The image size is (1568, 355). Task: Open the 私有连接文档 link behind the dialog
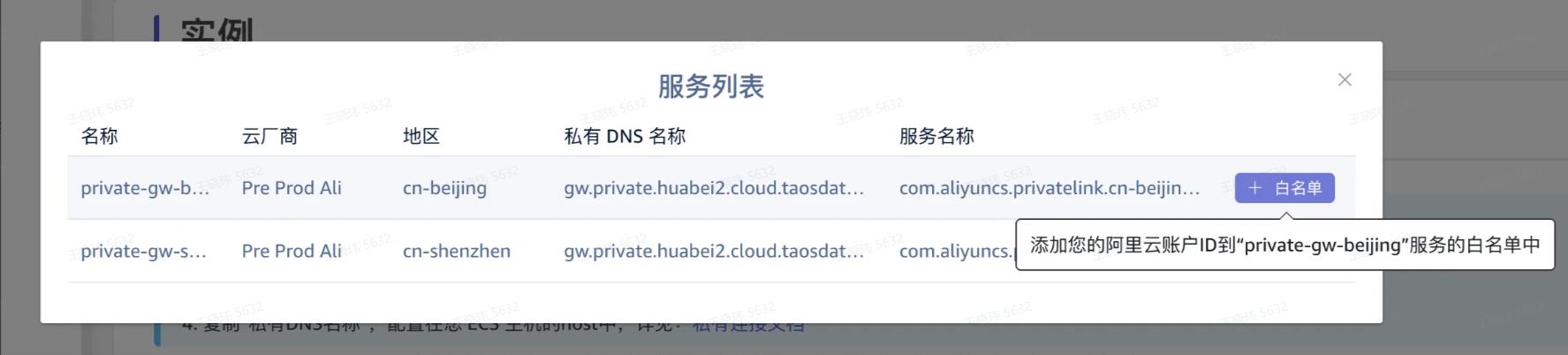pos(748,324)
